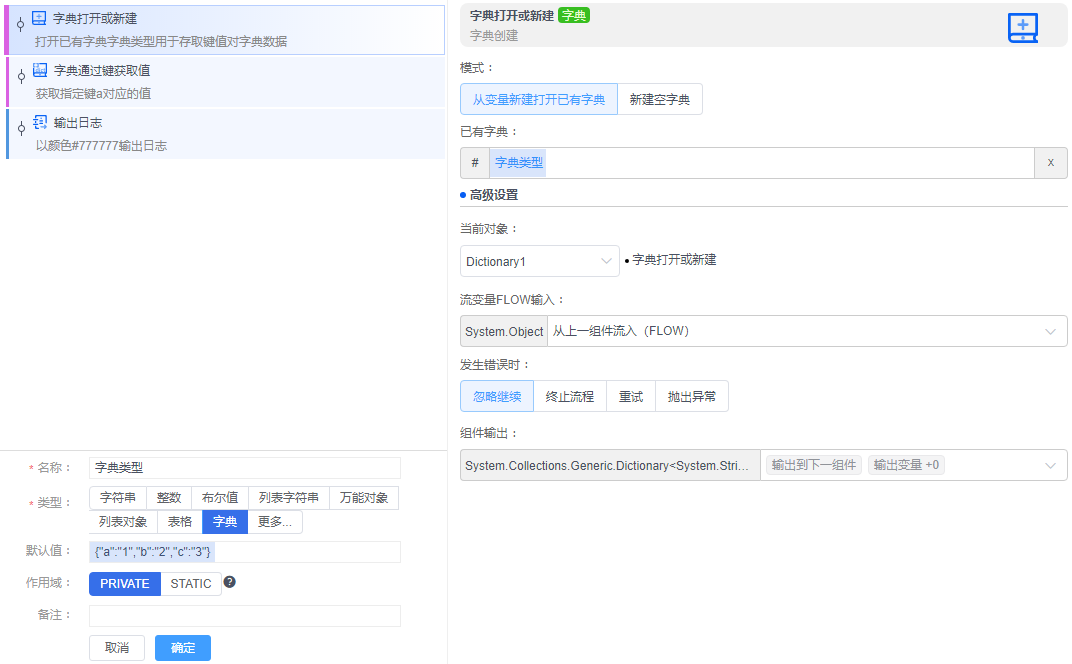
Task: Open the Dictionary1 当前对象 dropdown
Action: [539, 260]
